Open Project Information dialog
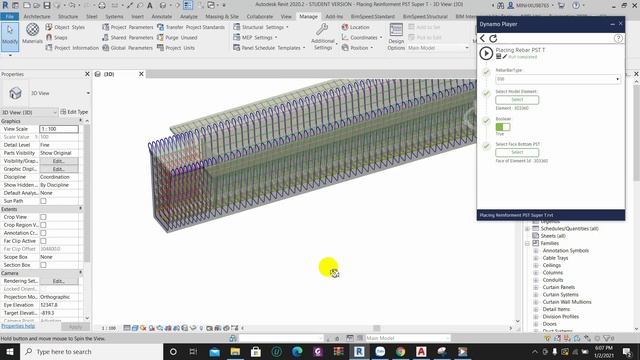 [x=72, y=48]
